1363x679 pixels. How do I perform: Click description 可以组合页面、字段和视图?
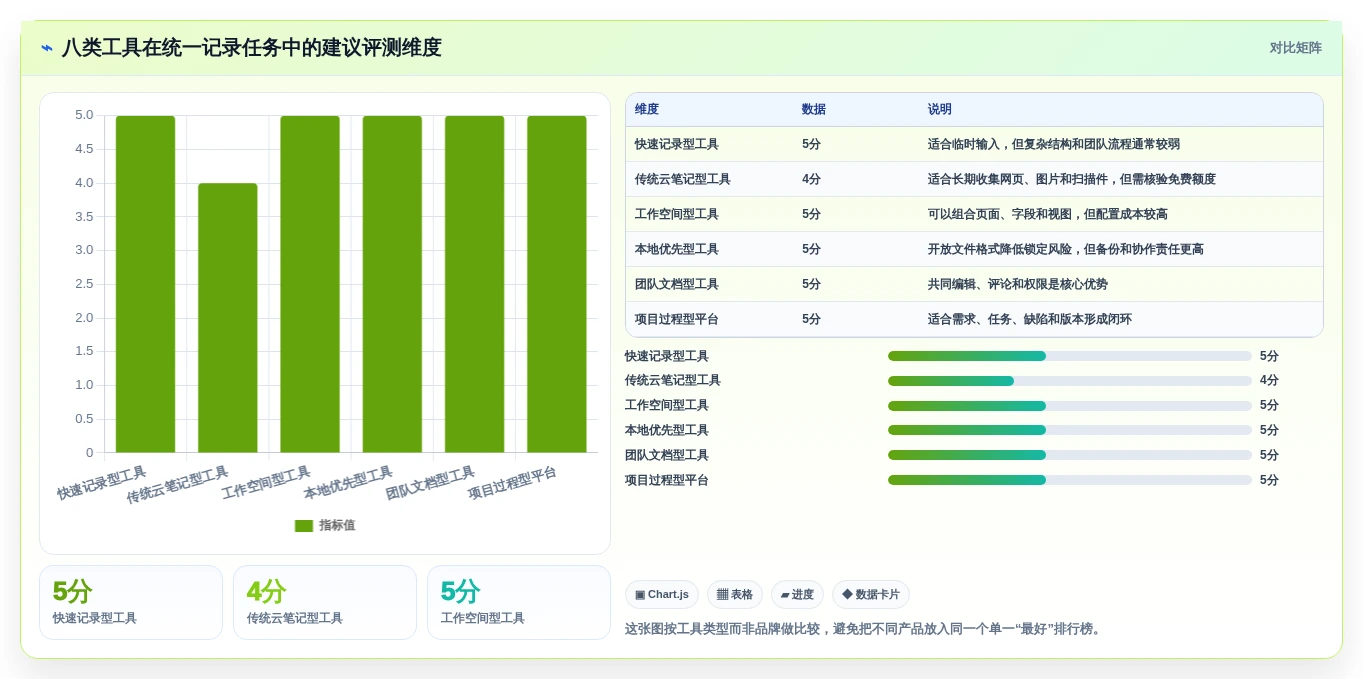coord(1047,214)
